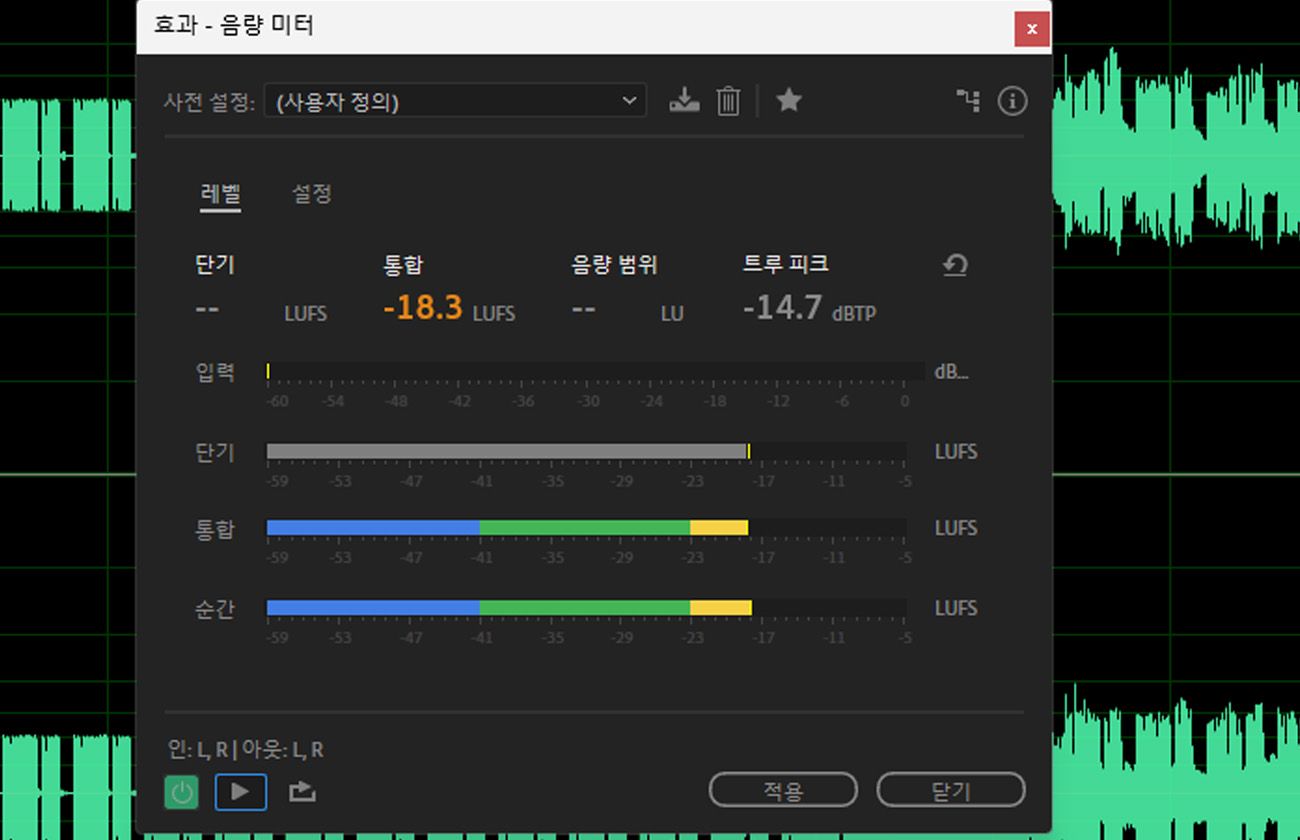
Task: Expand the preset list arrow
Action: coord(630,100)
